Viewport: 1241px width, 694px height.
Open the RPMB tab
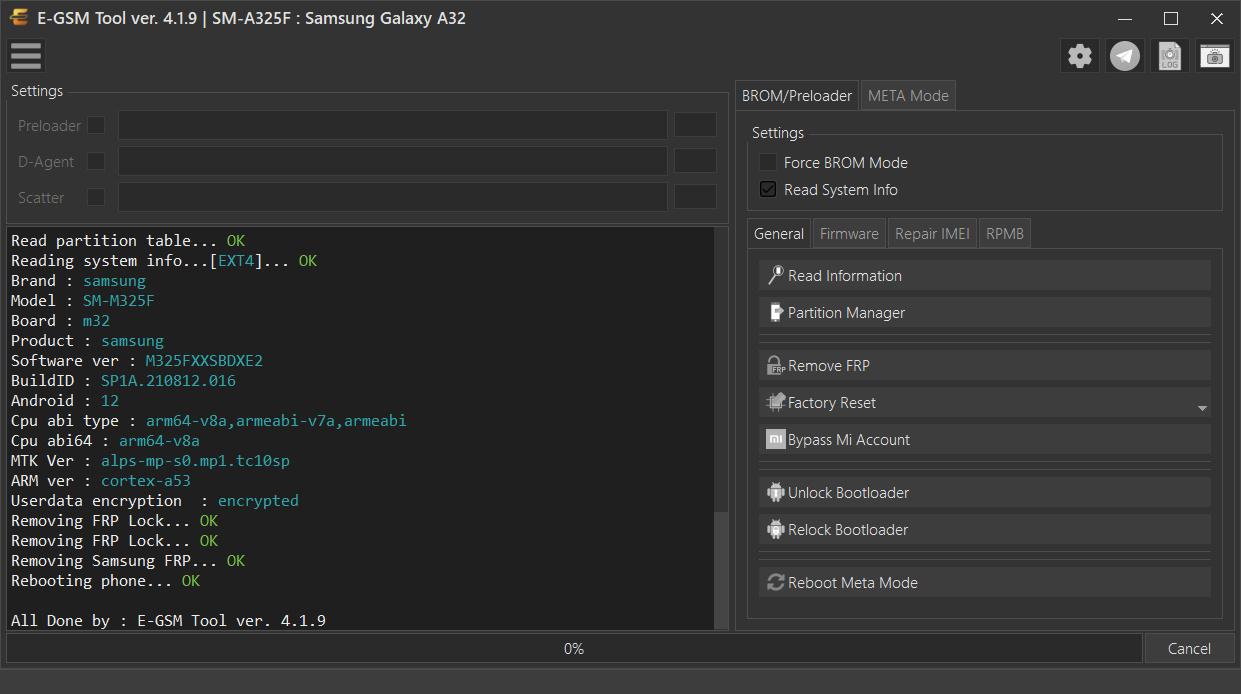pos(1005,234)
